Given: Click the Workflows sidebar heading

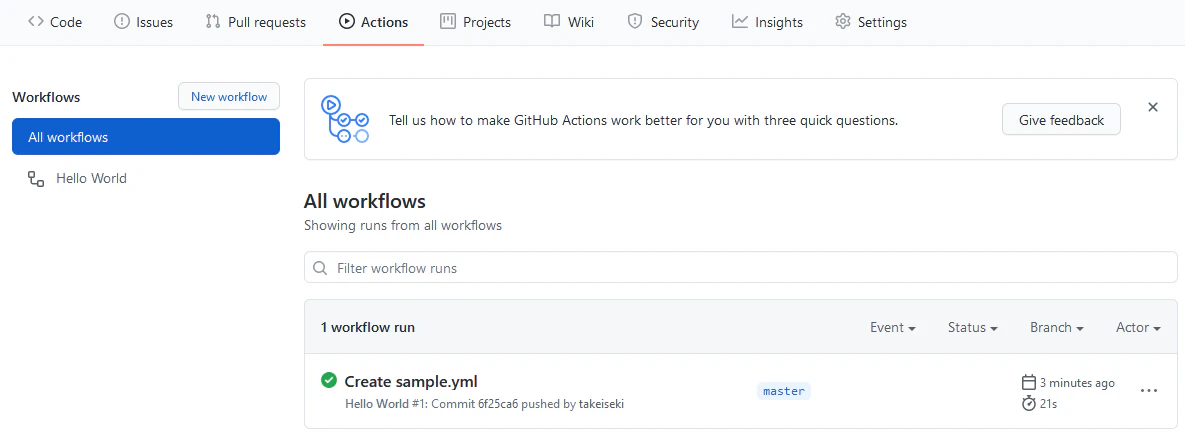Looking at the screenshot, I should [x=46, y=97].
